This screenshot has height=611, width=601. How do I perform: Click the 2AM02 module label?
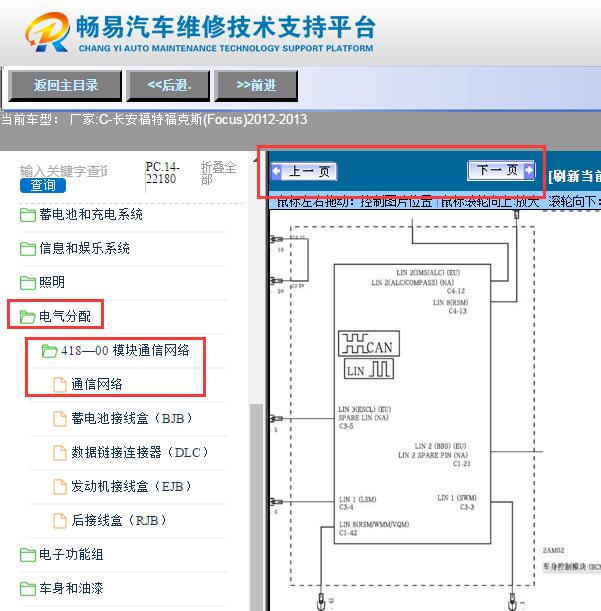(x=553, y=550)
